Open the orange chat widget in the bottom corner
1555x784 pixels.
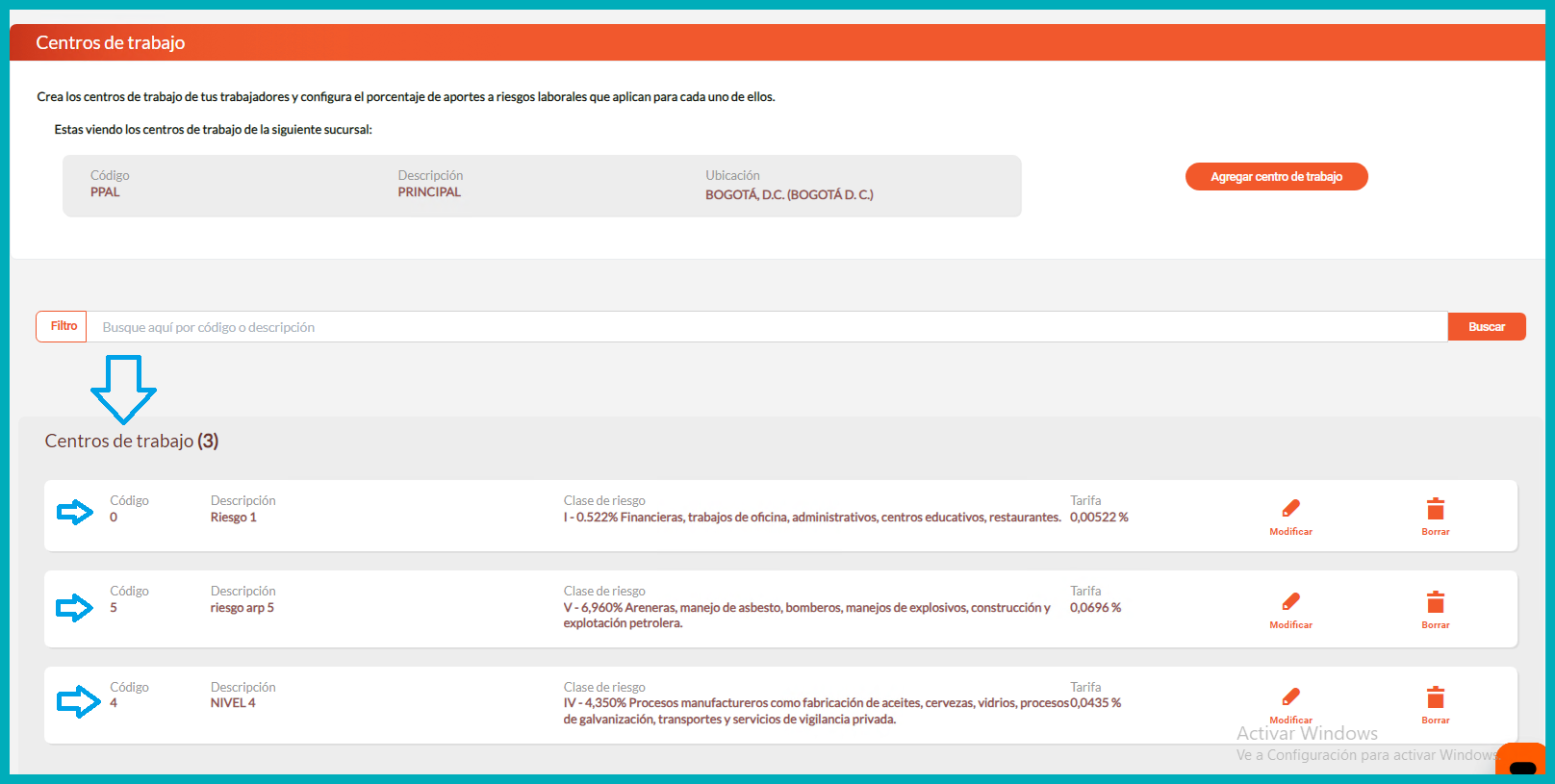(1521, 761)
